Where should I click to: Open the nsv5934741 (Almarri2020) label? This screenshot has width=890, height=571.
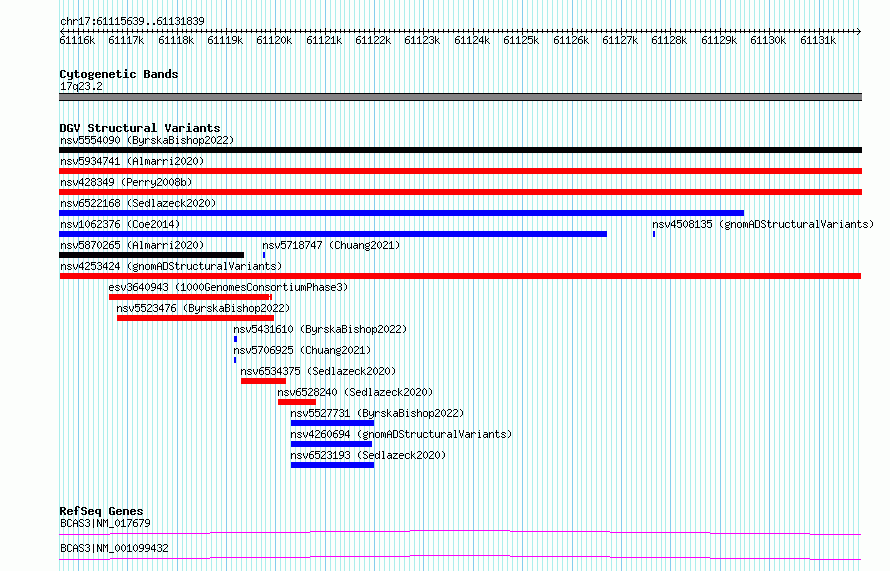pyautogui.click(x=132, y=161)
